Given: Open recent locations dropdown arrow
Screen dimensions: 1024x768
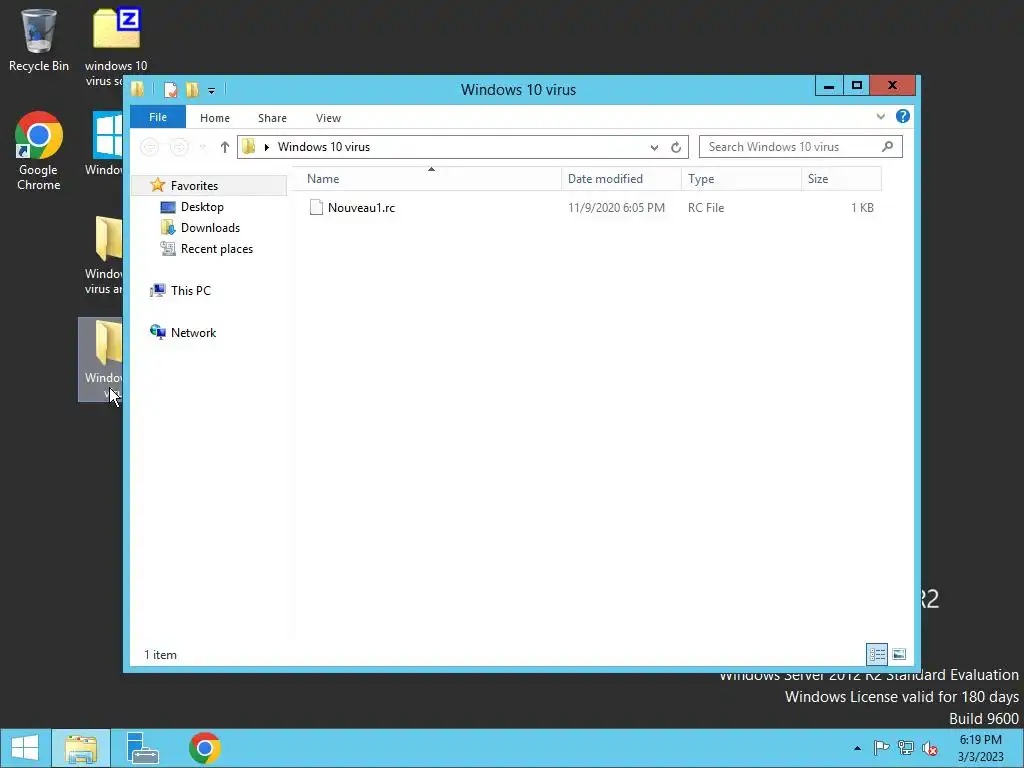Looking at the screenshot, I should pyautogui.click(x=203, y=148).
